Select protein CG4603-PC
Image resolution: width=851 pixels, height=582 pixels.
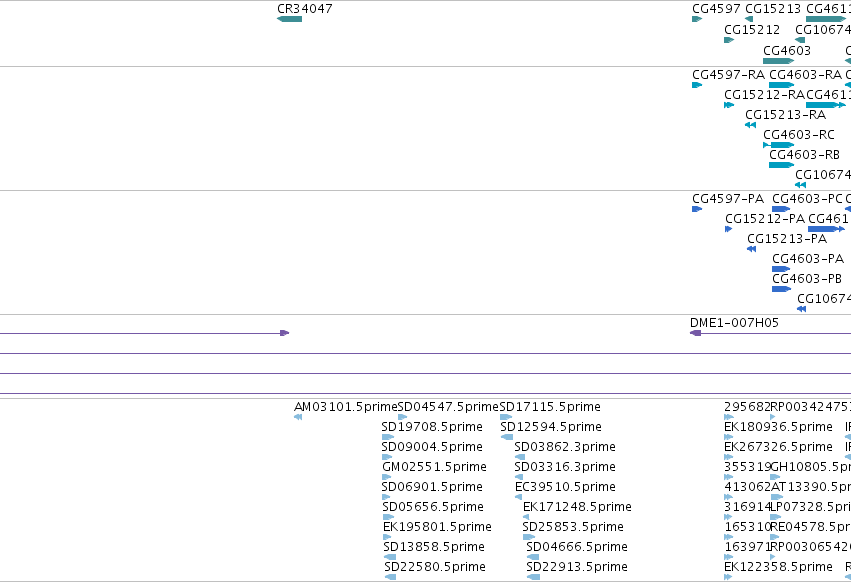coord(781,209)
